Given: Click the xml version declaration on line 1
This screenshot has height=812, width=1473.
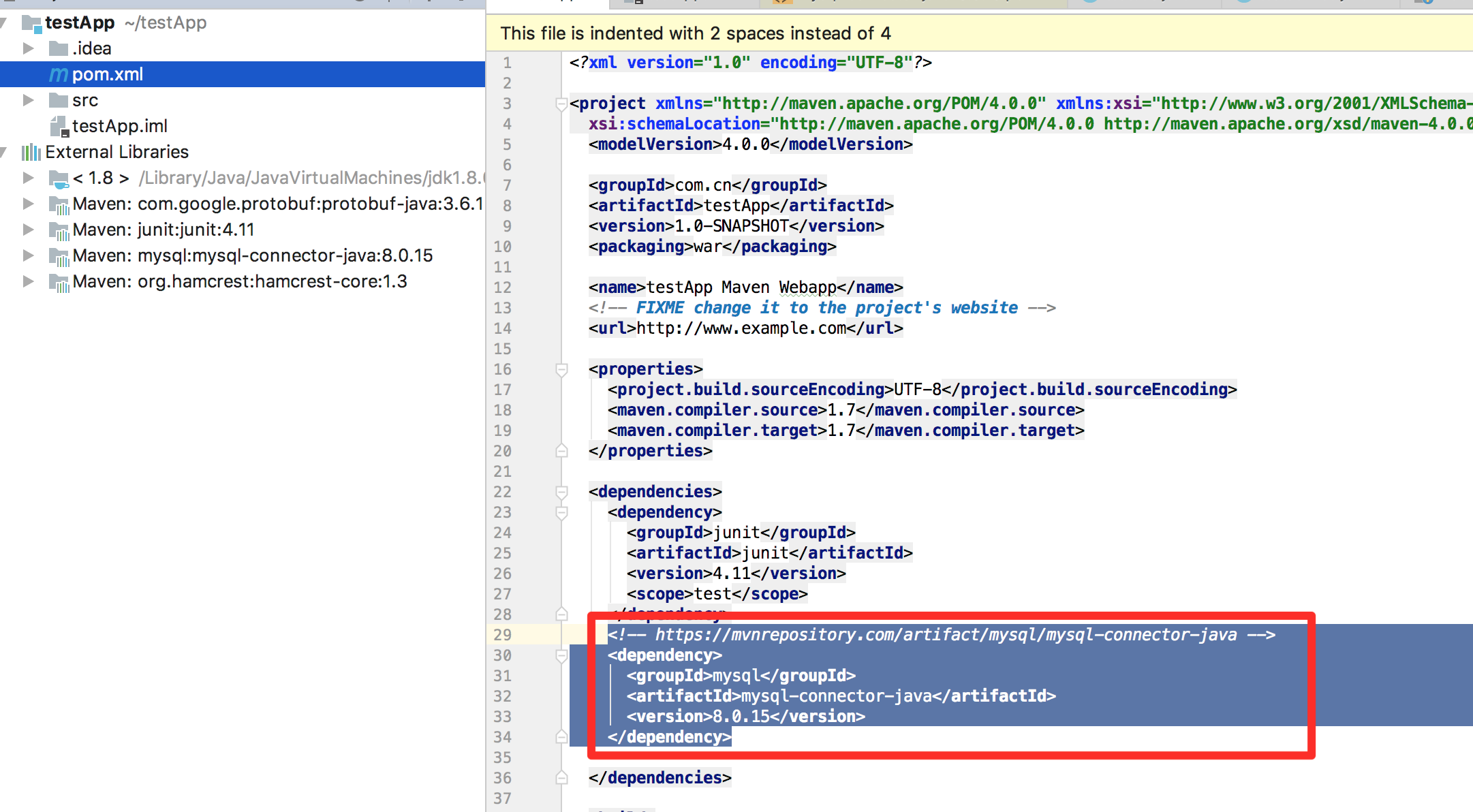Looking at the screenshot, I should coord(751,63).
